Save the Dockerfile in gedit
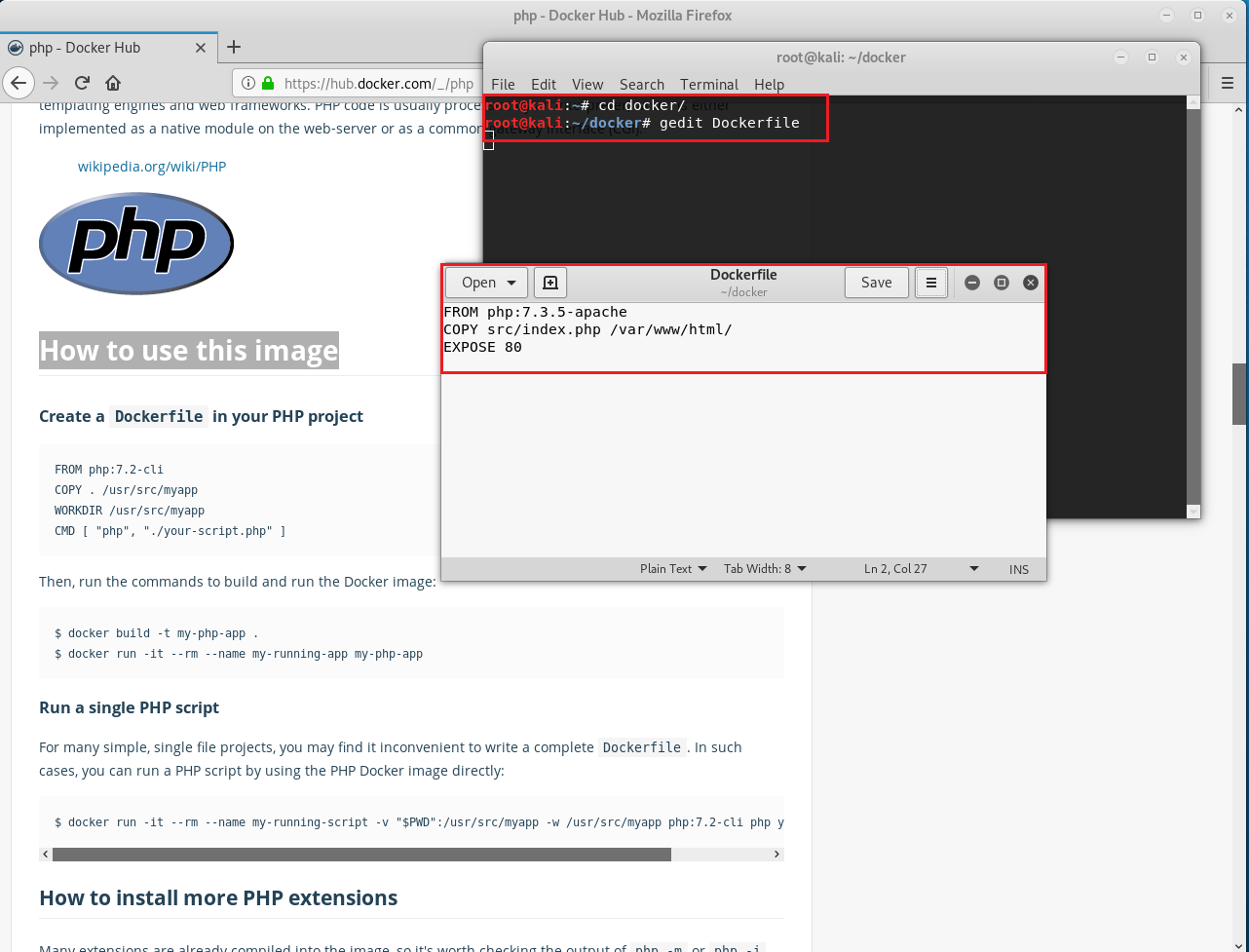Viewport: 1249px width, 952px height. 876,283
